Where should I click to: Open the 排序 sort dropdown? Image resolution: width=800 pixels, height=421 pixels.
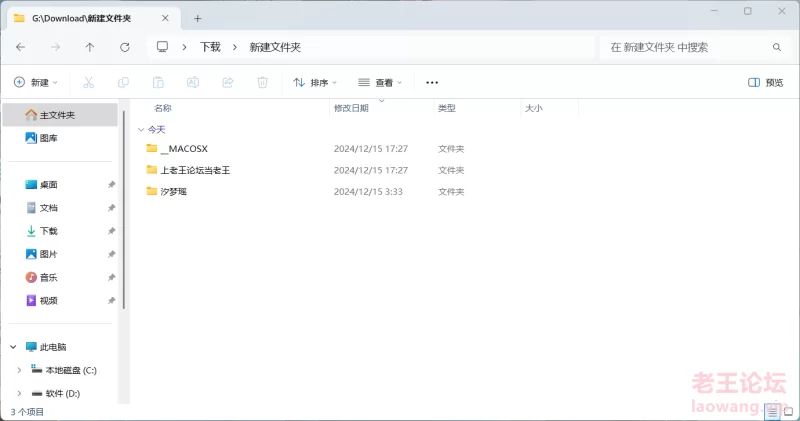(x=315, y=83)
